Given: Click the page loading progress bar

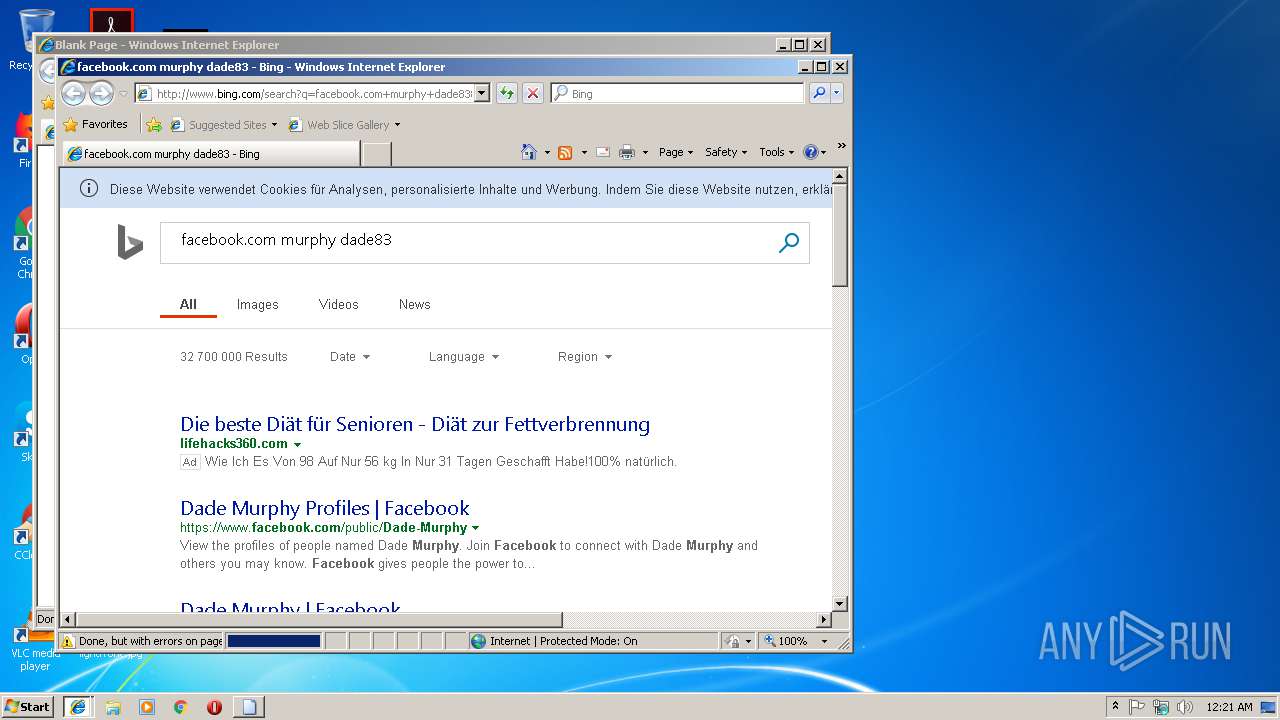Looking at the screenshot, I should 274,641.
